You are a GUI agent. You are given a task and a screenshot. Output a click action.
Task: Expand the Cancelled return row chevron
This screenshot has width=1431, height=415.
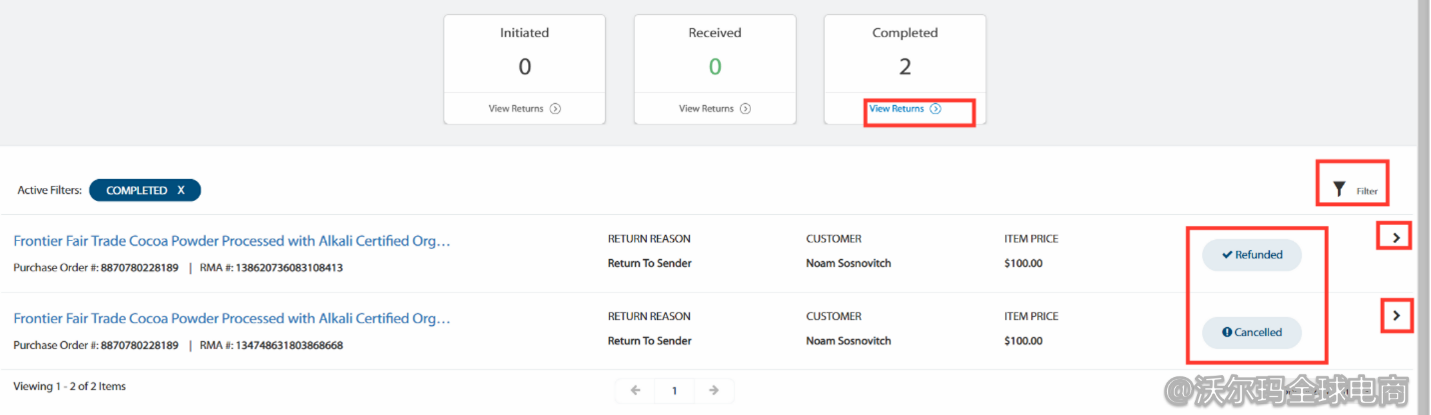pyautogui.click(x=1396, y=317)
